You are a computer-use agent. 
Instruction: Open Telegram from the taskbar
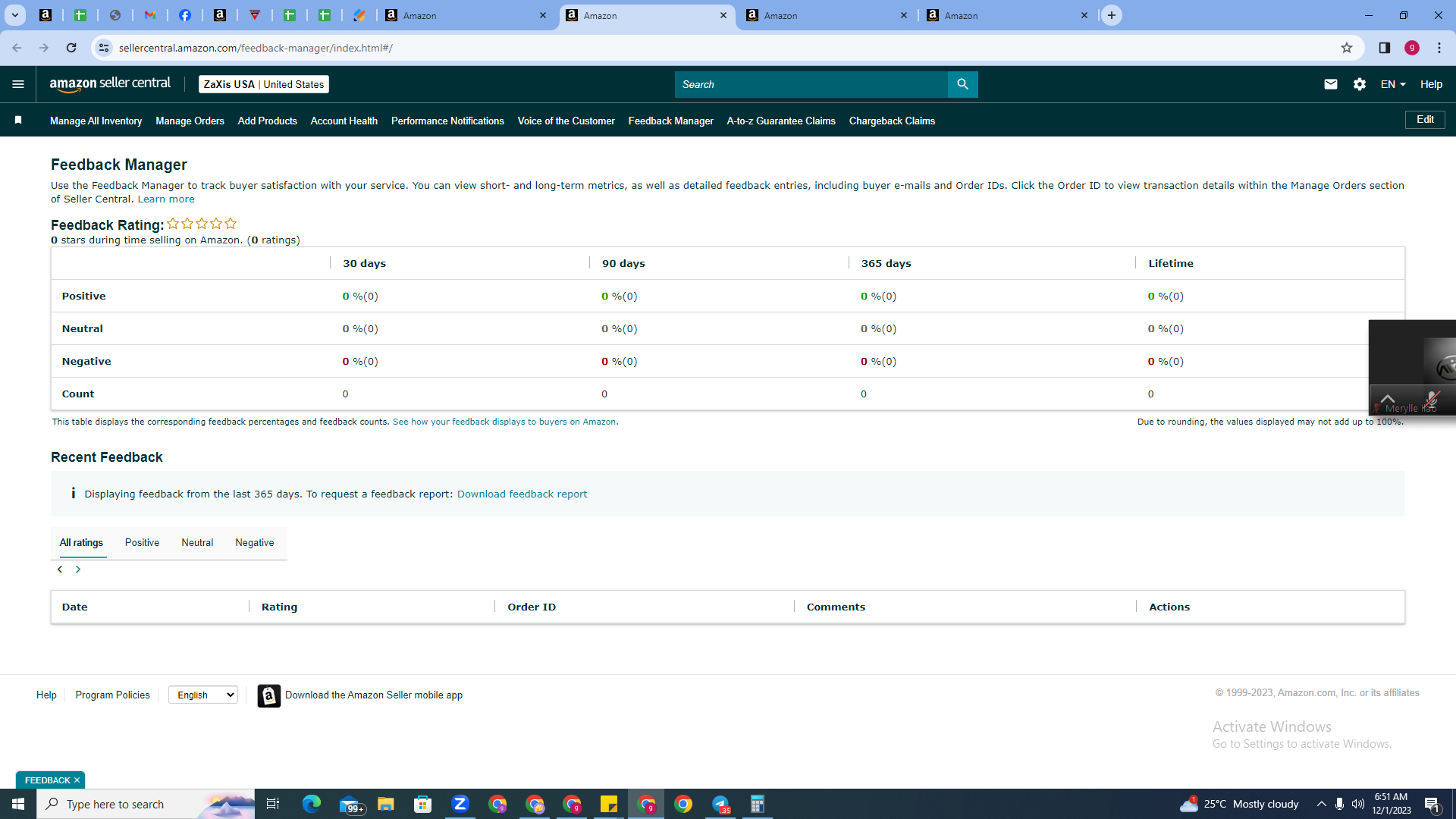pyautogui.click(x=720, y=804)
